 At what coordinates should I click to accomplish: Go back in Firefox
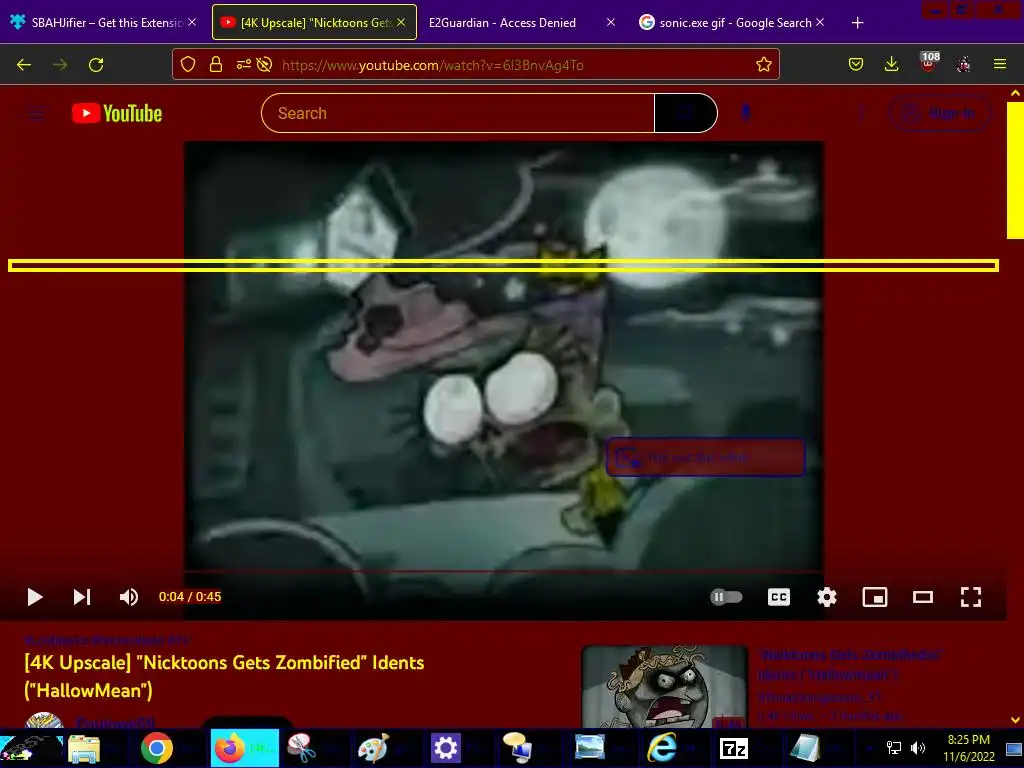pos(24,65)
